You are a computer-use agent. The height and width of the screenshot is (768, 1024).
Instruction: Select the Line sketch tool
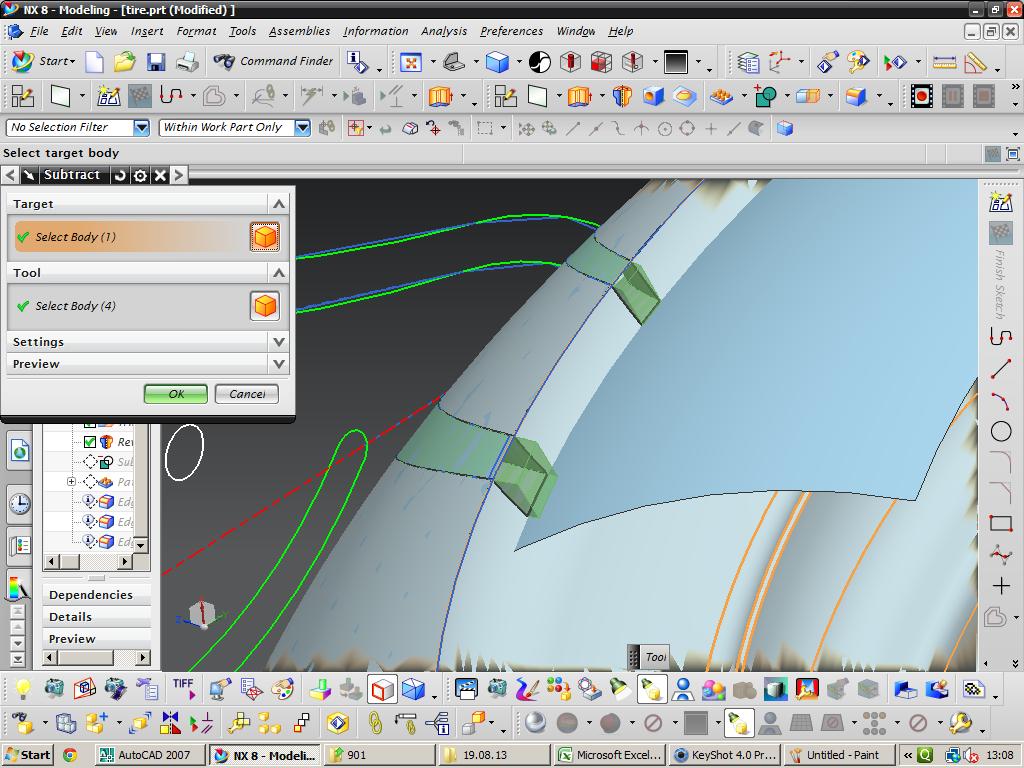click(x=1000, y=369)
